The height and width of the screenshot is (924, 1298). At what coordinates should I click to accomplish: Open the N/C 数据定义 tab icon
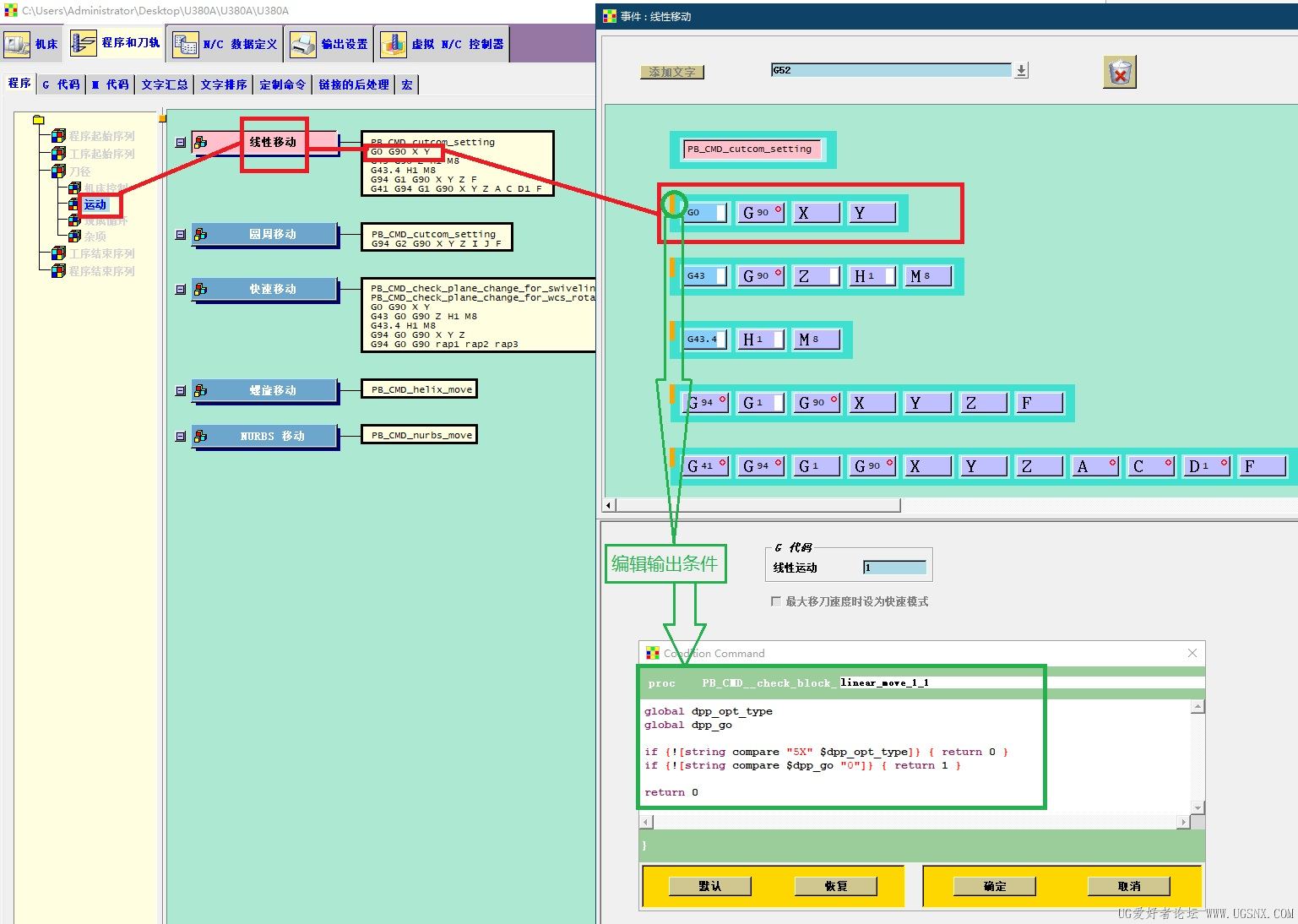click(185, 44)
